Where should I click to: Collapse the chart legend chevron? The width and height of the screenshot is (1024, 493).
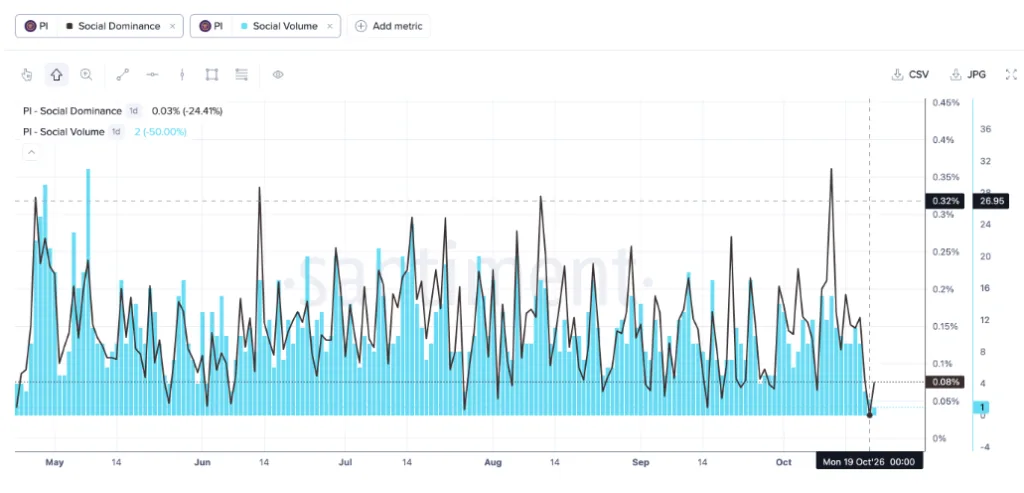click(31, 153)
